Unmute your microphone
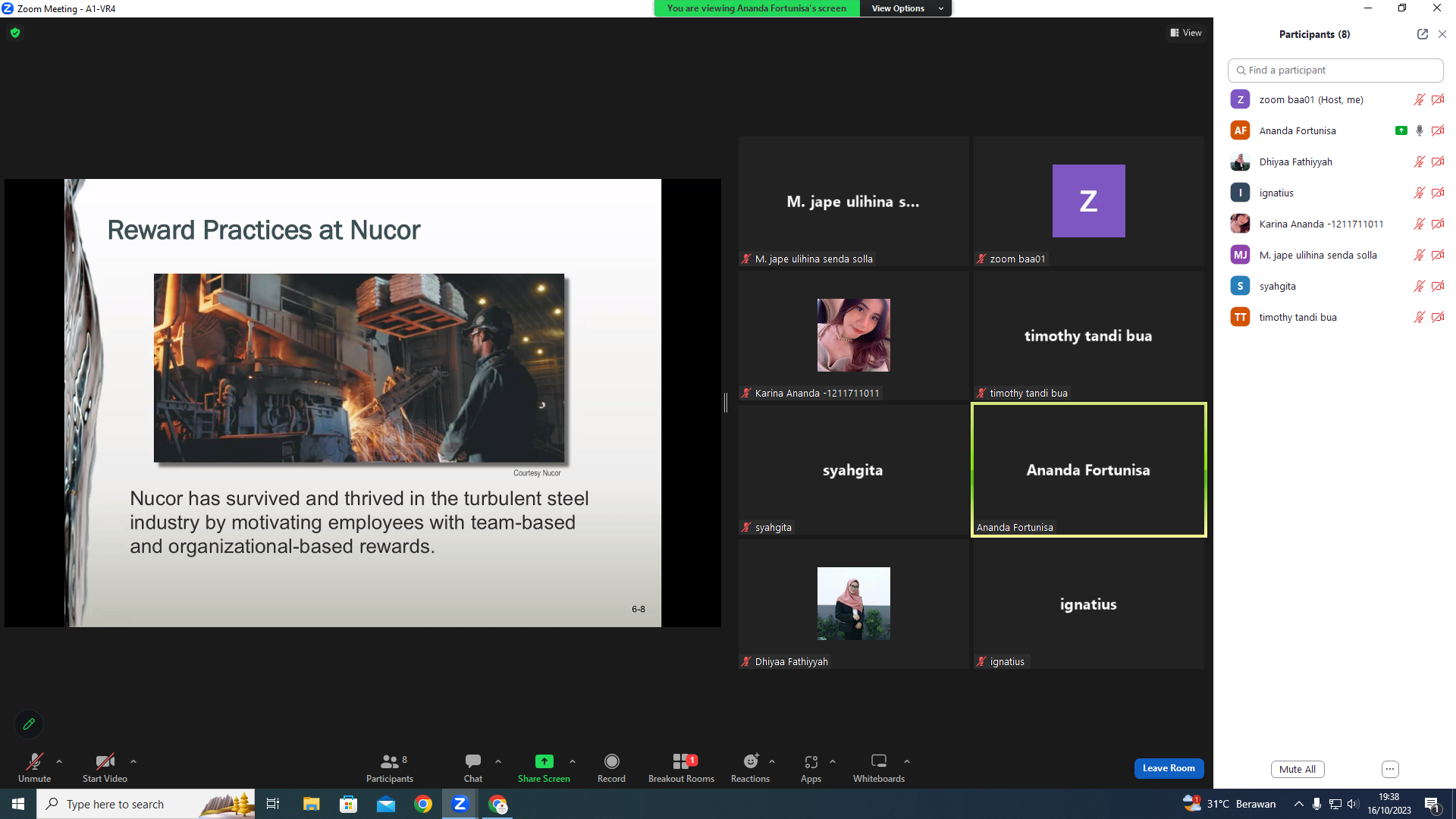The image size is (1456, 819). coord(35,767)
